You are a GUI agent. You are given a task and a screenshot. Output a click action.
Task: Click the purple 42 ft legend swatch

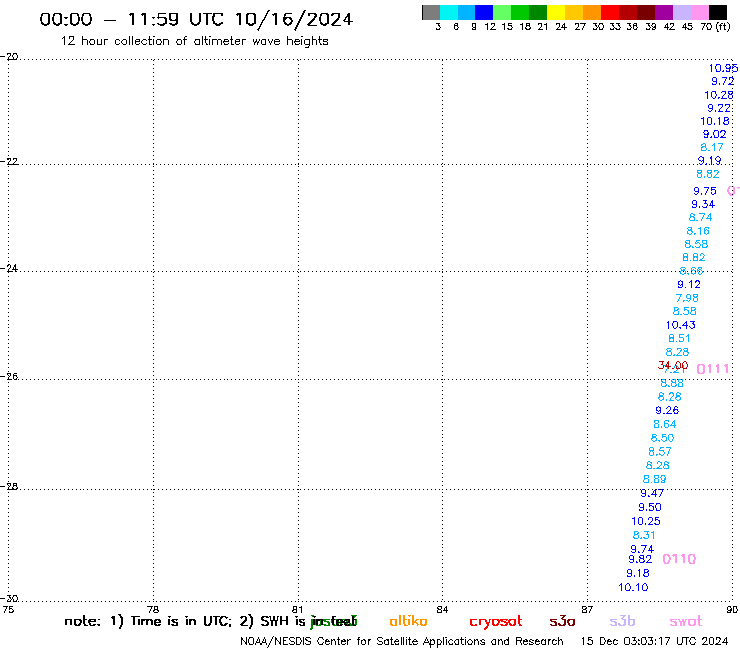[664, 12]
